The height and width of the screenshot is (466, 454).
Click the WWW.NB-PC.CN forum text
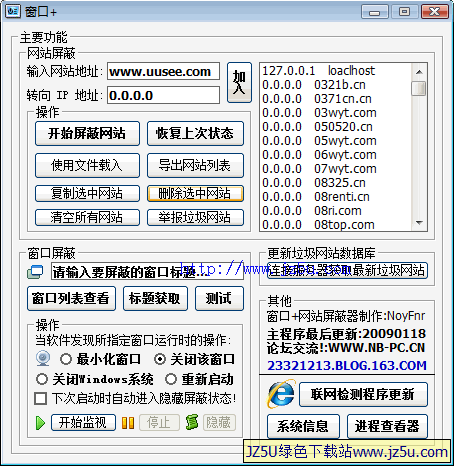click(x=377, y=348)
